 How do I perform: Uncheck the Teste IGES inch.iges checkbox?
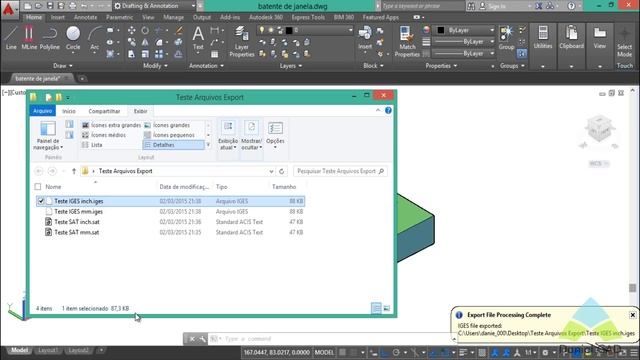(41, 201)
